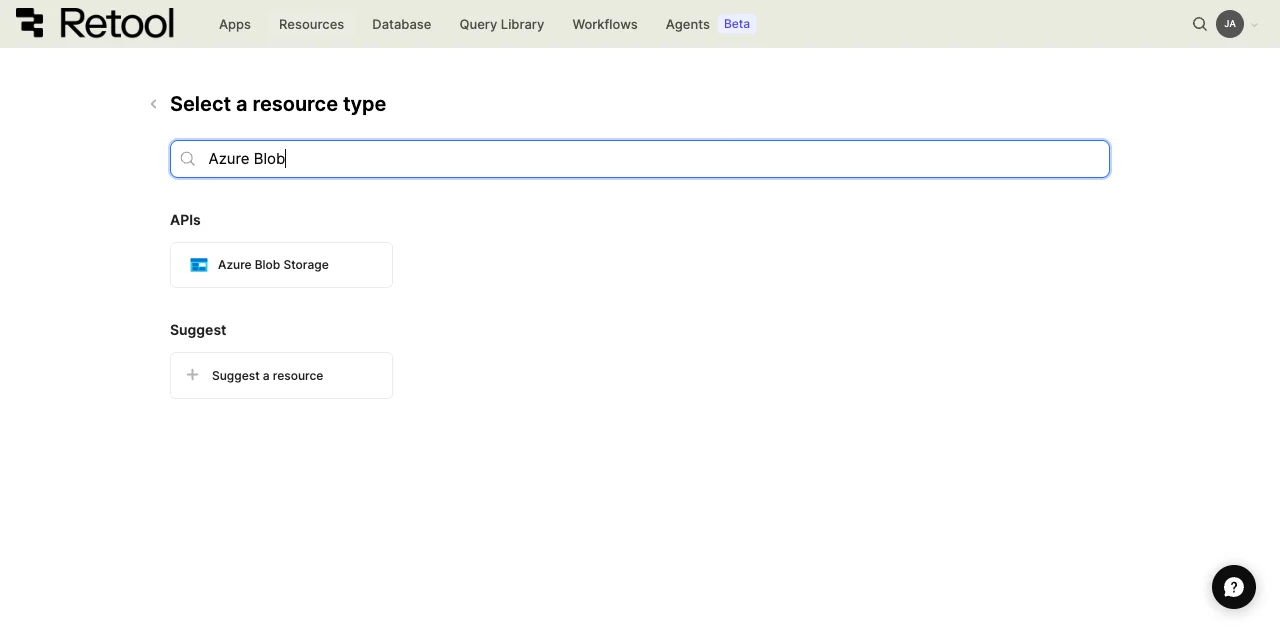1280x633 pixels.
Task: Click the Beta badge beside Agents
Action: pos(737,24)
